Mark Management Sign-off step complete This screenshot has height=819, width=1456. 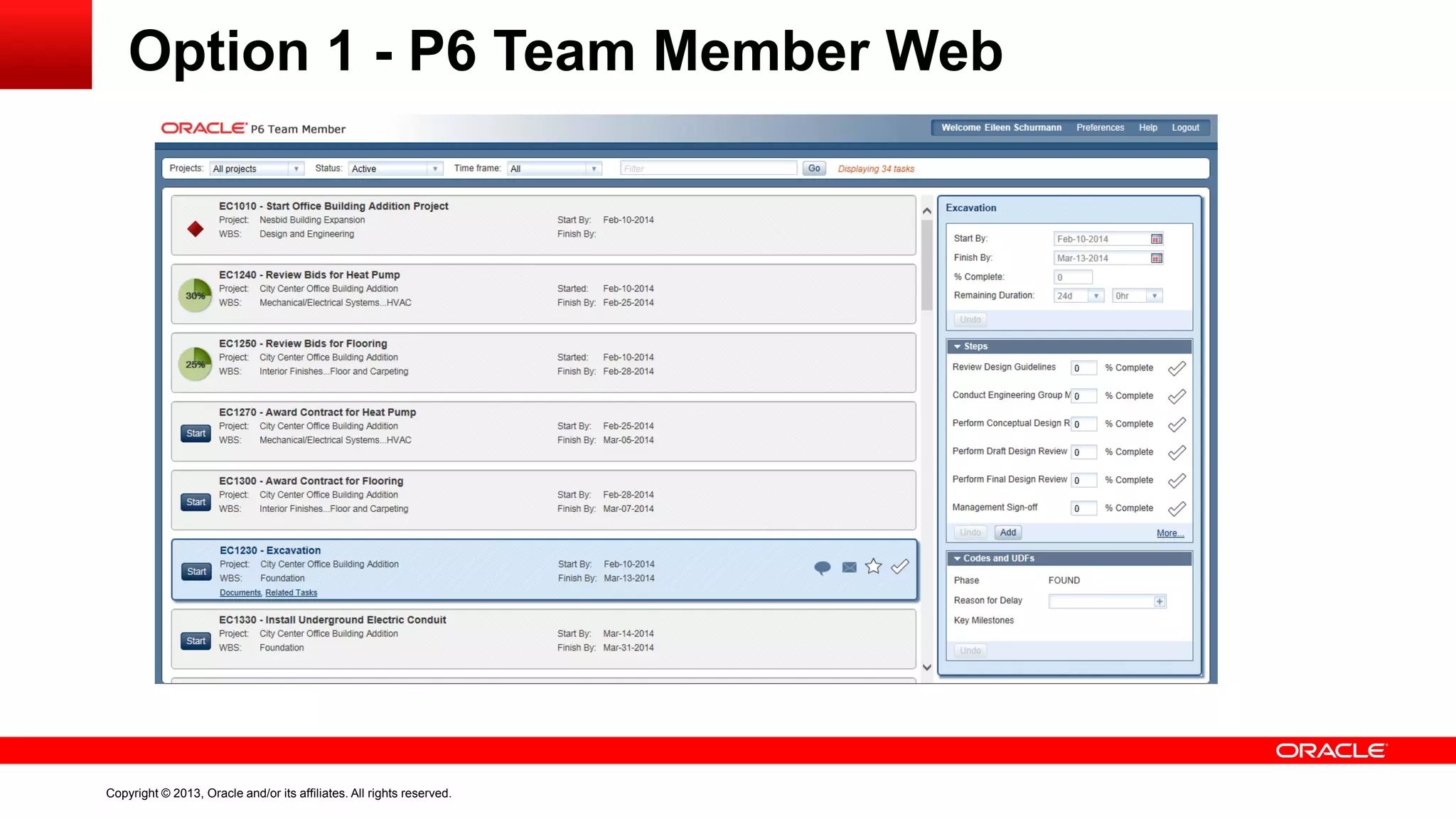(1177, 508)
